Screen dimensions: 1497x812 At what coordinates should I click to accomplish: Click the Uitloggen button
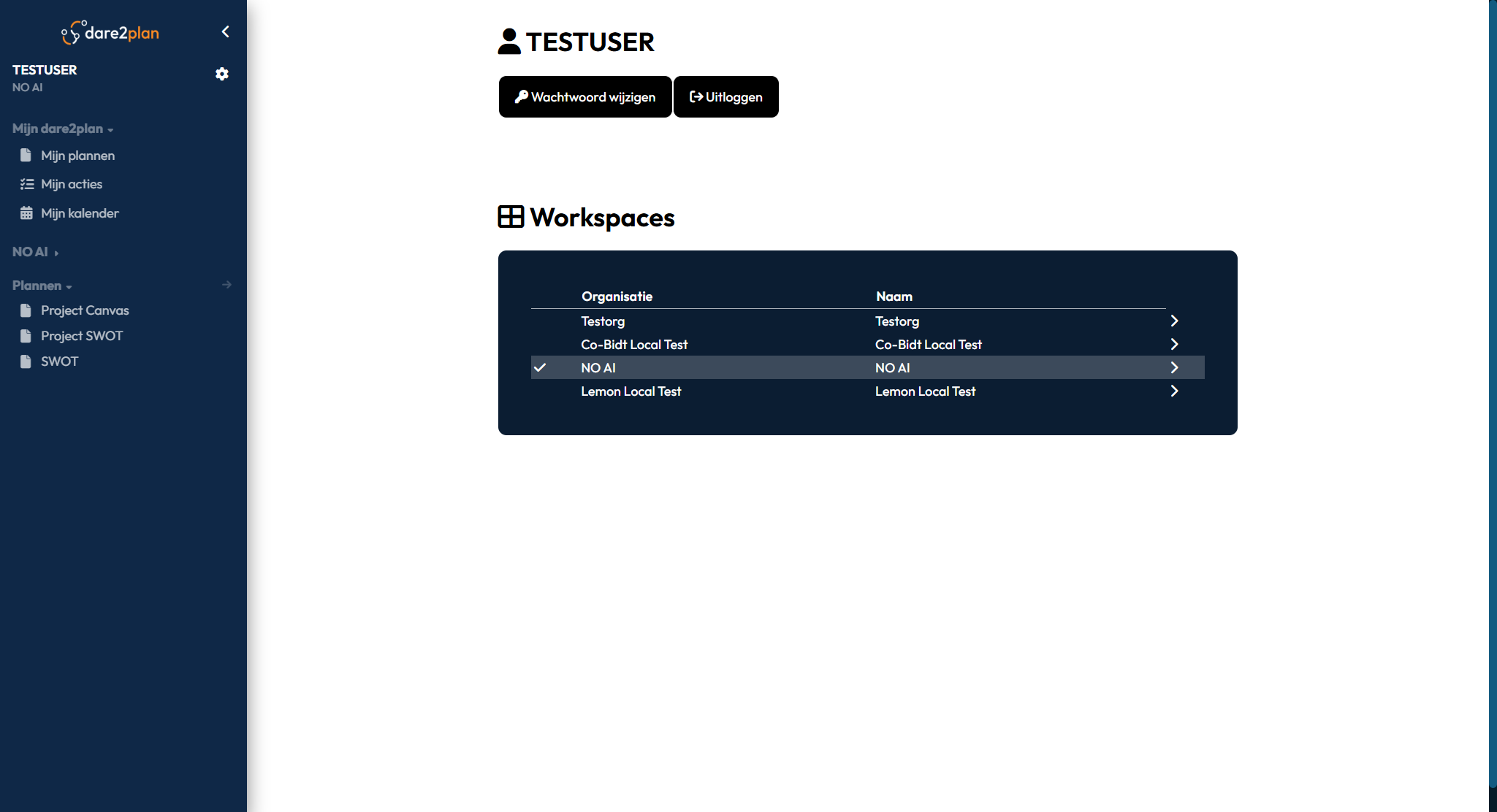[726, 96]
